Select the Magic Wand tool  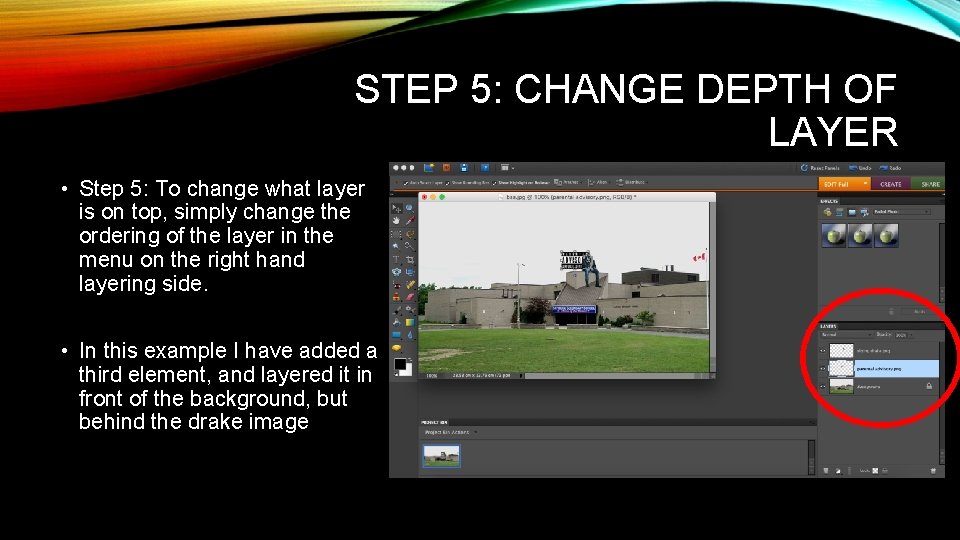pos(396,246)
